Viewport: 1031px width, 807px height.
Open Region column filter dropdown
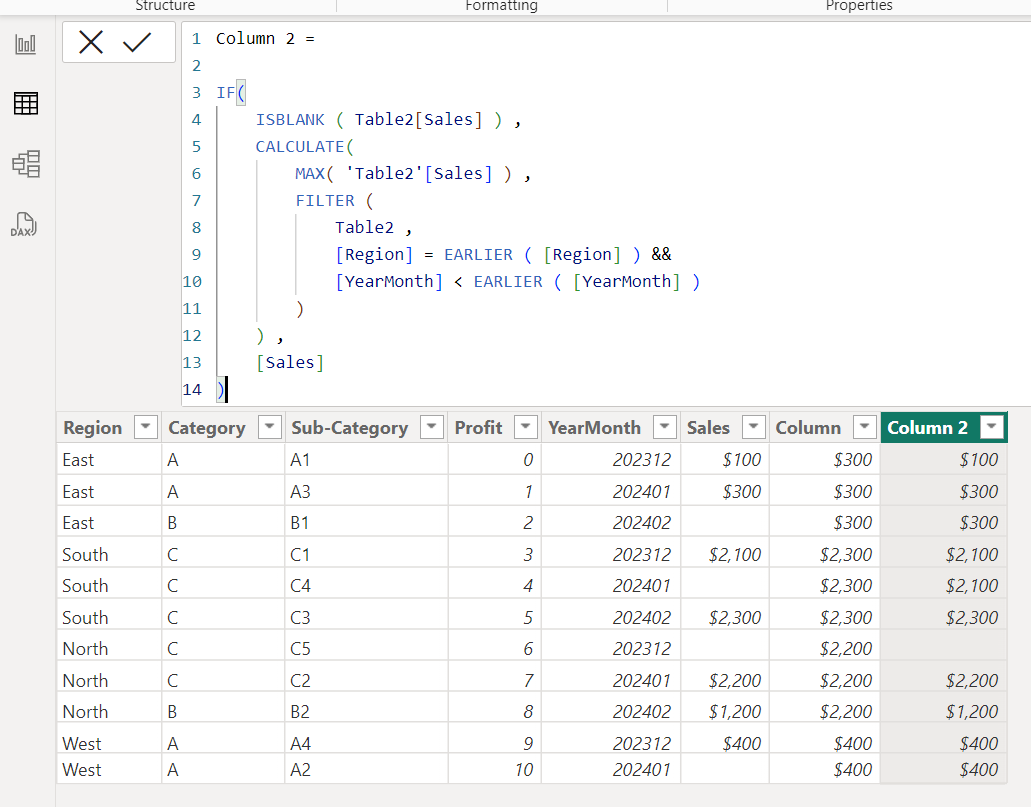tap(145, 427)
